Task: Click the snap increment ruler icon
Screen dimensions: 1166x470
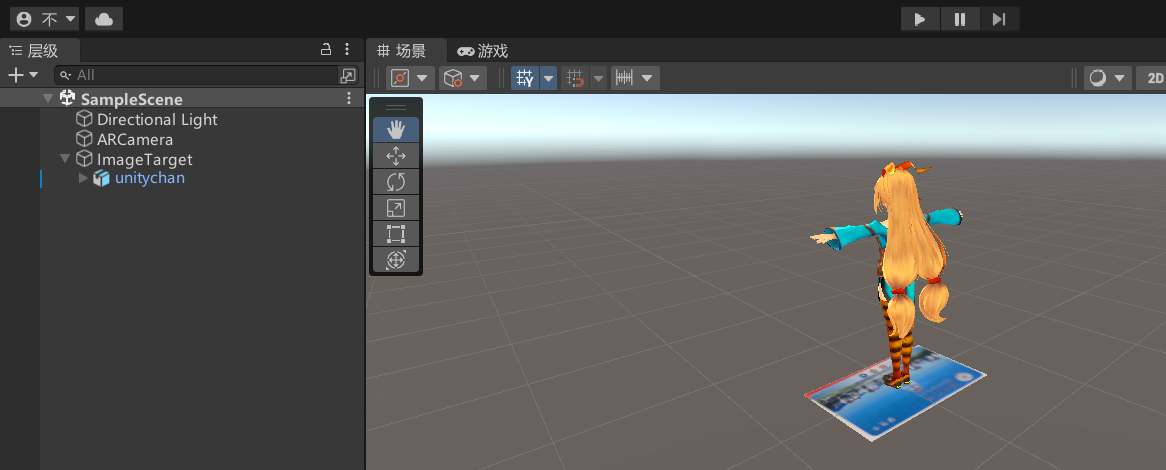Action: click(x=625, y=78)
